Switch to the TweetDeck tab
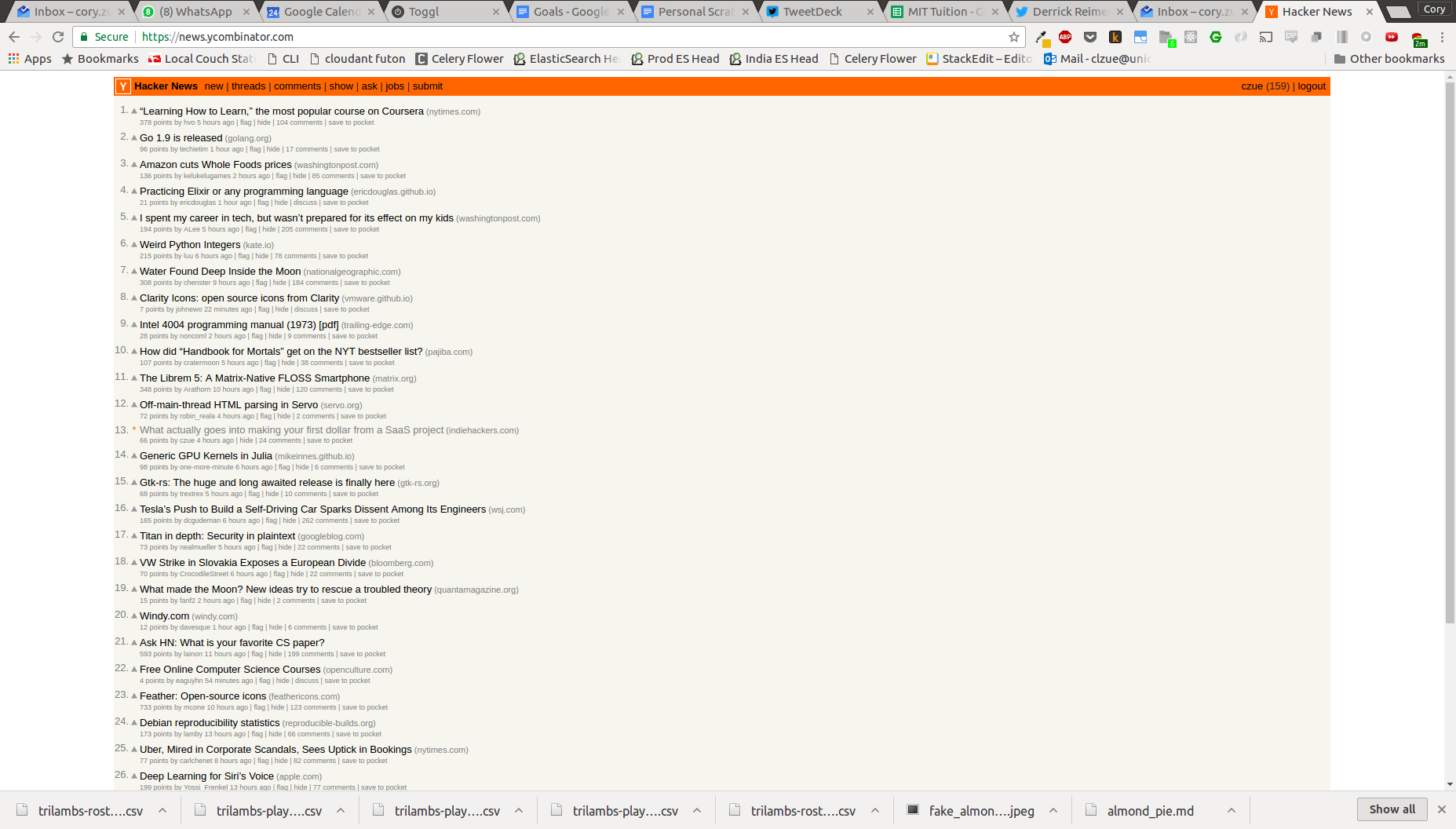Image resolution: width=1456 pixels, height=829 pixels. click(x=820, y=12)
